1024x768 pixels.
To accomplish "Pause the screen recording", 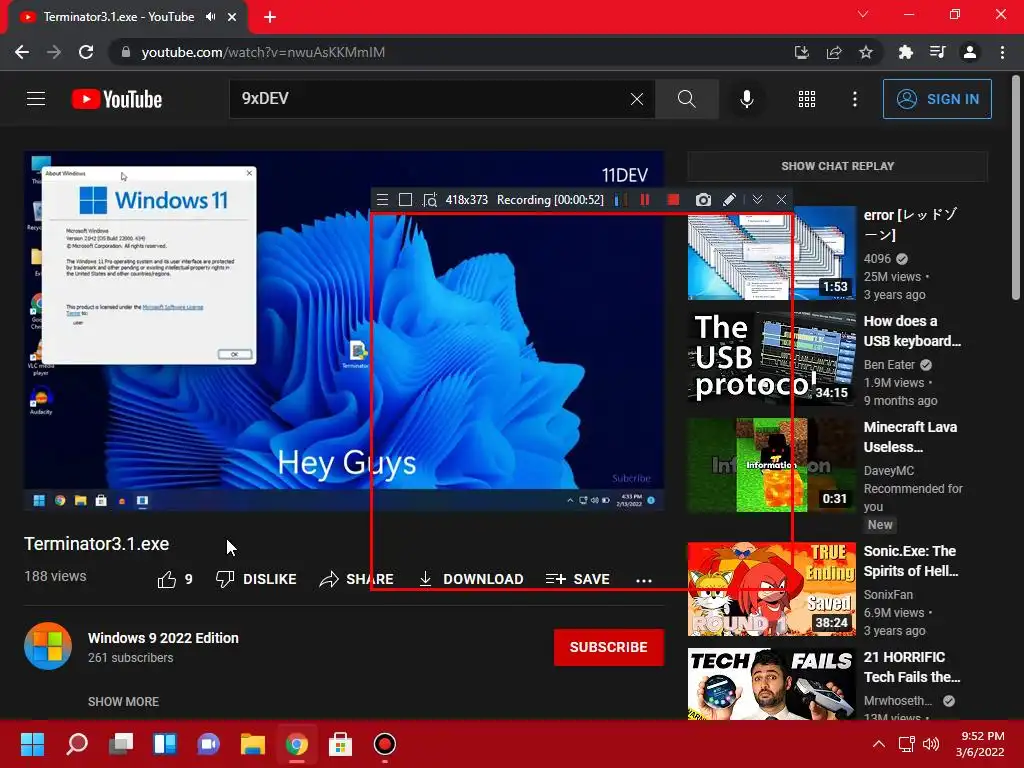I will [x=645, y=200].
